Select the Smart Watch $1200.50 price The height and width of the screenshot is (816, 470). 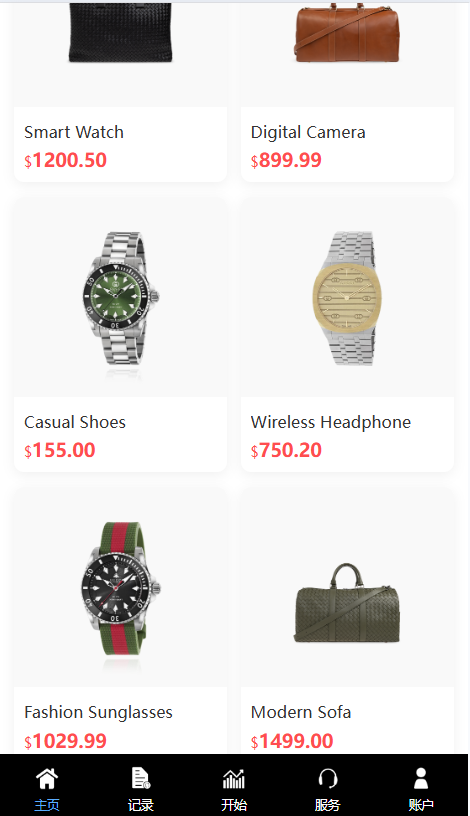point(66,160)
